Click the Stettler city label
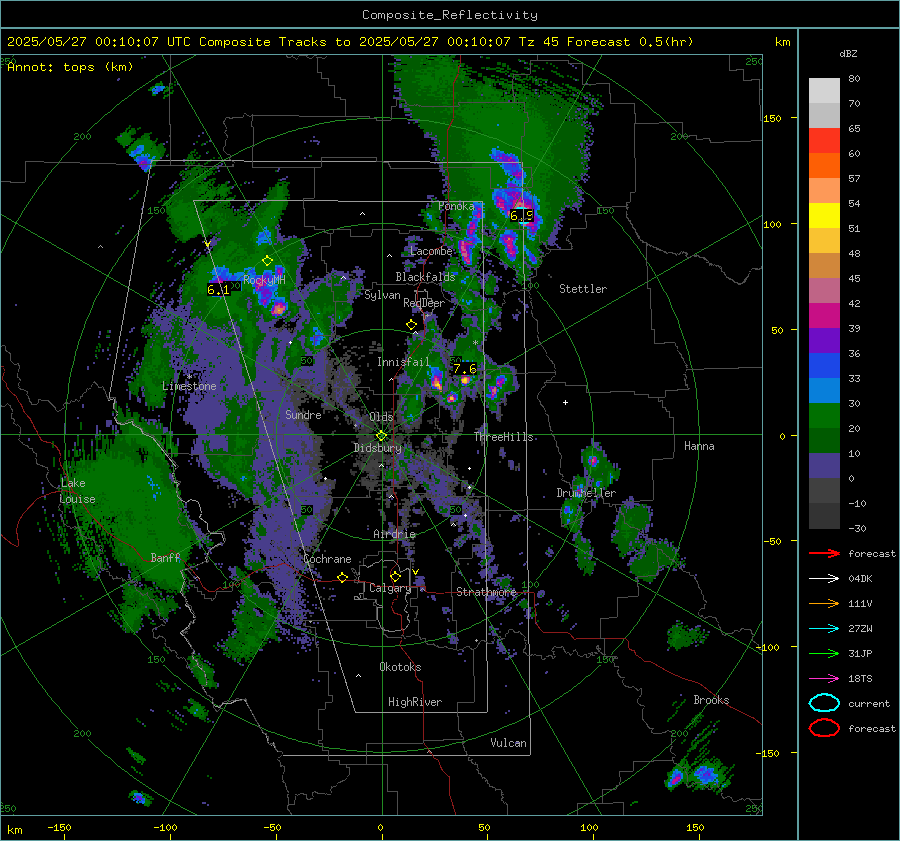 point(583,289)
